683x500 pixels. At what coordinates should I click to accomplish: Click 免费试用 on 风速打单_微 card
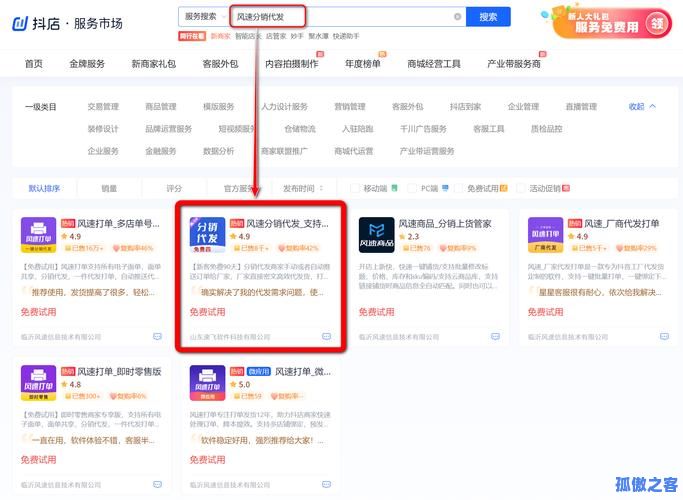click(x=207, y=459)
